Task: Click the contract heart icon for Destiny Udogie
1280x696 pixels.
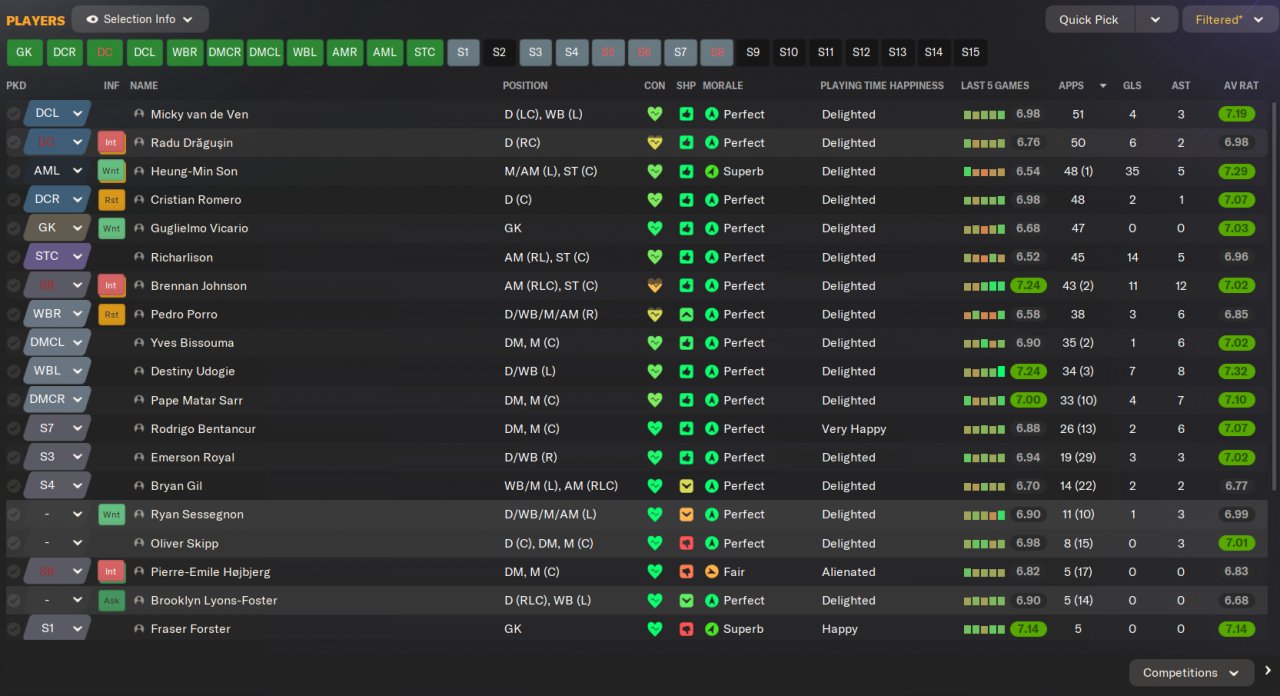Action: pos(655,371)
